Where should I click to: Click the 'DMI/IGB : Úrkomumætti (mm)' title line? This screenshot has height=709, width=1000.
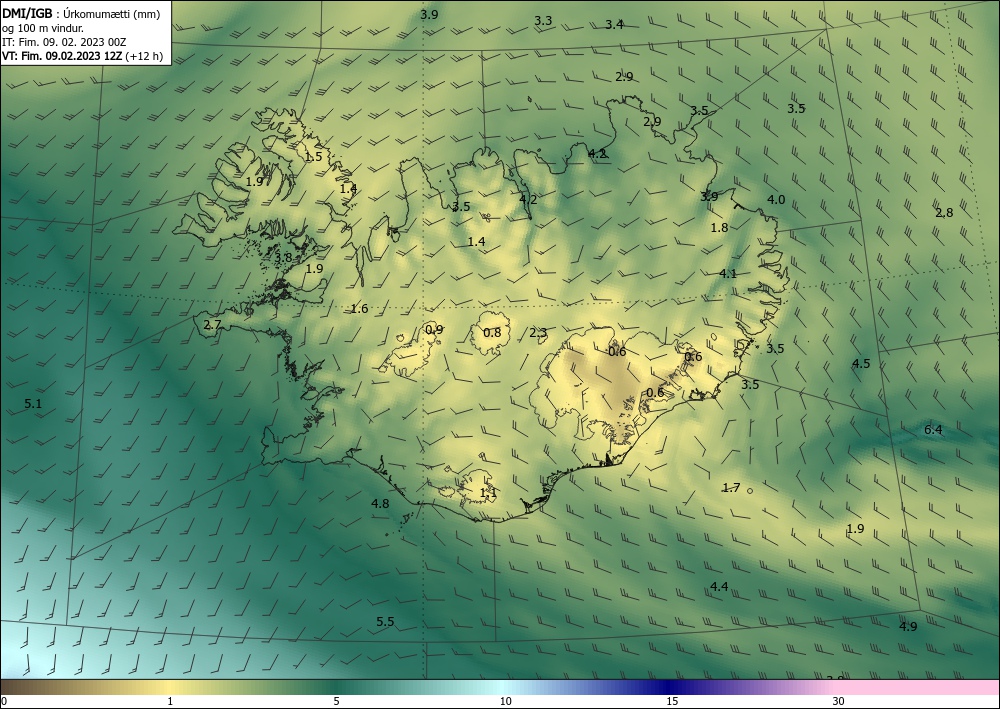click(81, 14)
